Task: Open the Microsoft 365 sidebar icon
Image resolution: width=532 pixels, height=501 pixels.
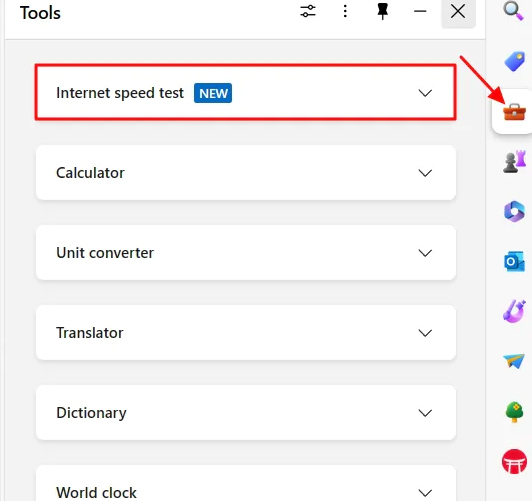Action: pos(514,211)
